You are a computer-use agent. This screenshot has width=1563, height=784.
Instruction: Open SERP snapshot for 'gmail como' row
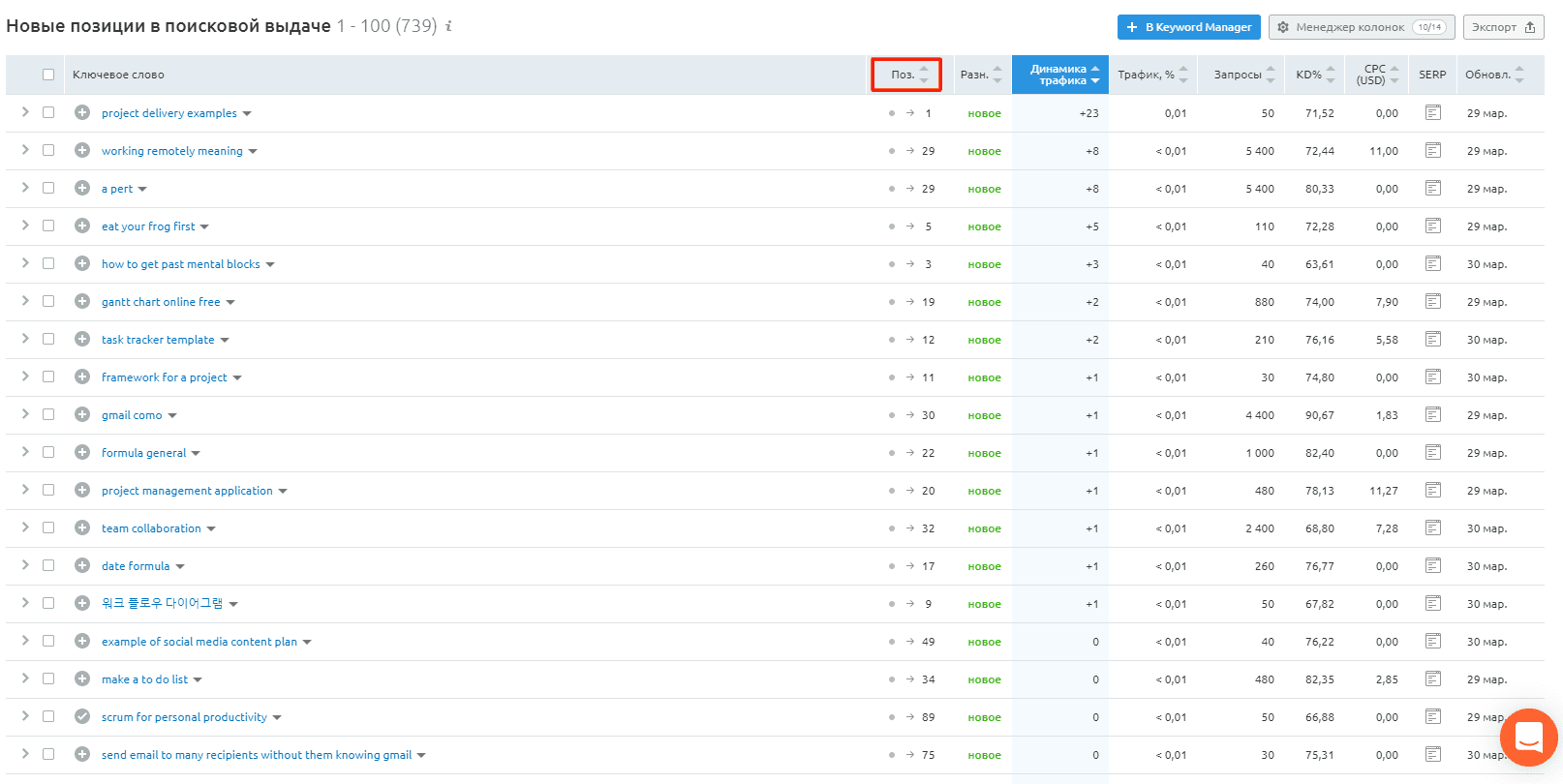click(x=1432, y=415)
